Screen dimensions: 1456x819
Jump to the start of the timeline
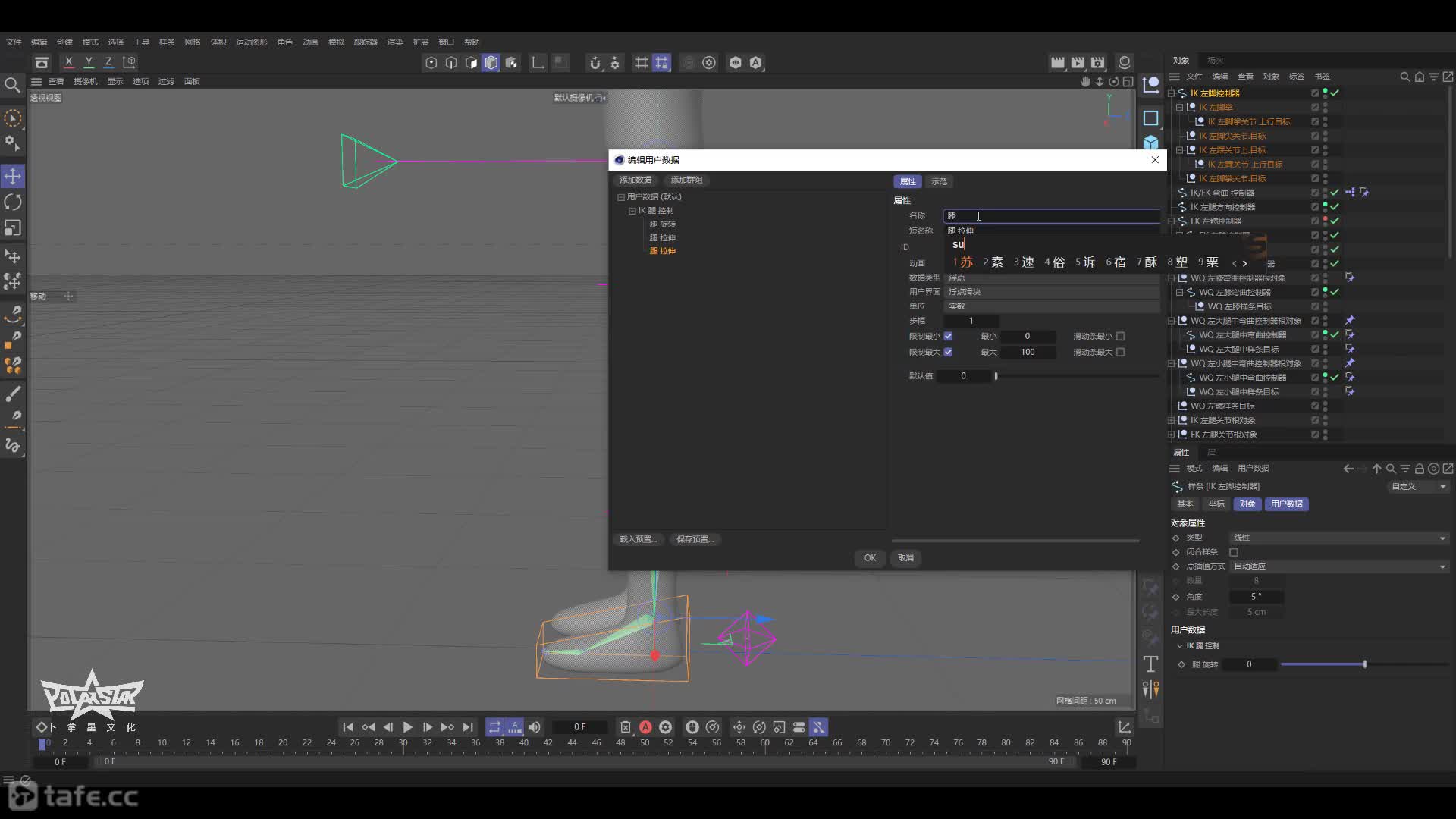[348, 727]
